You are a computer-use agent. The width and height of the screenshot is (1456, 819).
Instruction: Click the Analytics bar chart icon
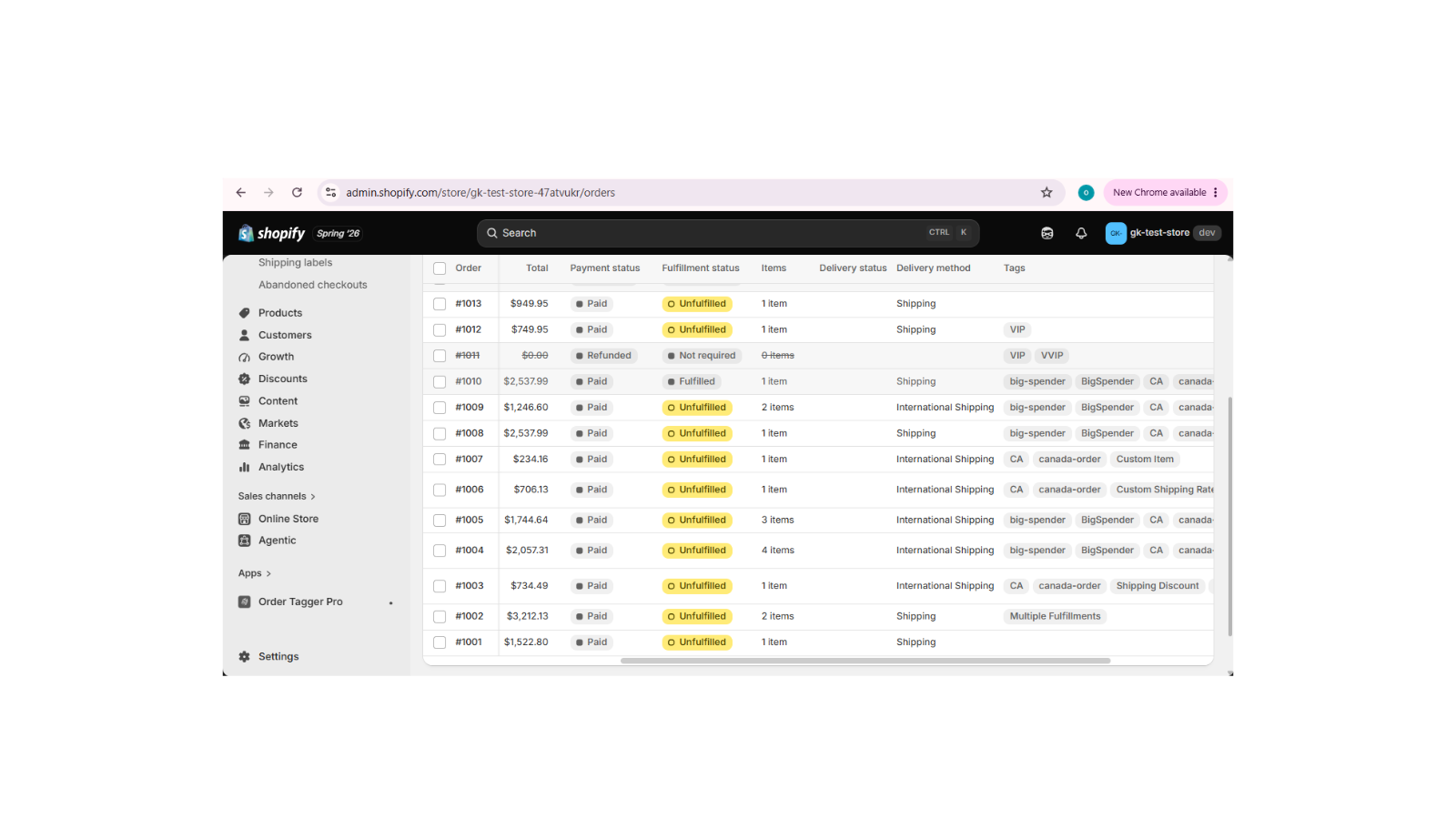[x=244, y=467]
